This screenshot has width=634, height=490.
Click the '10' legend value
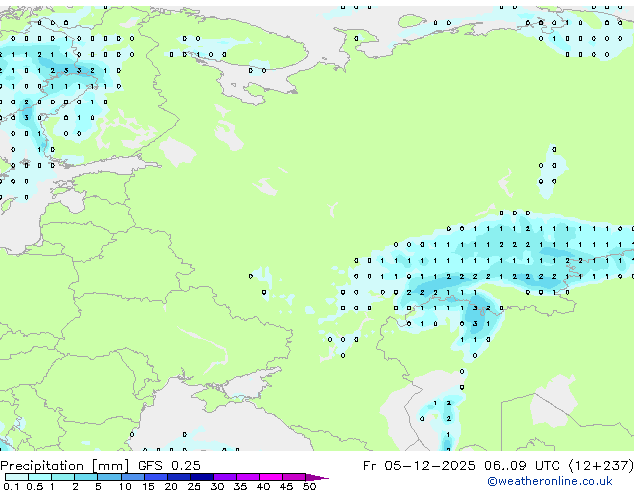click(125, 486)
